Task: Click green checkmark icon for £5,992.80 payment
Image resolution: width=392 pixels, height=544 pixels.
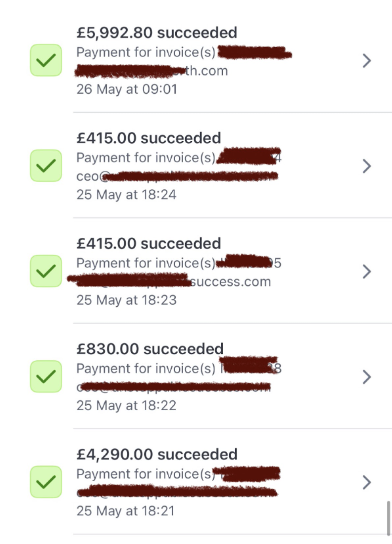Action: (x=46, y=60)
